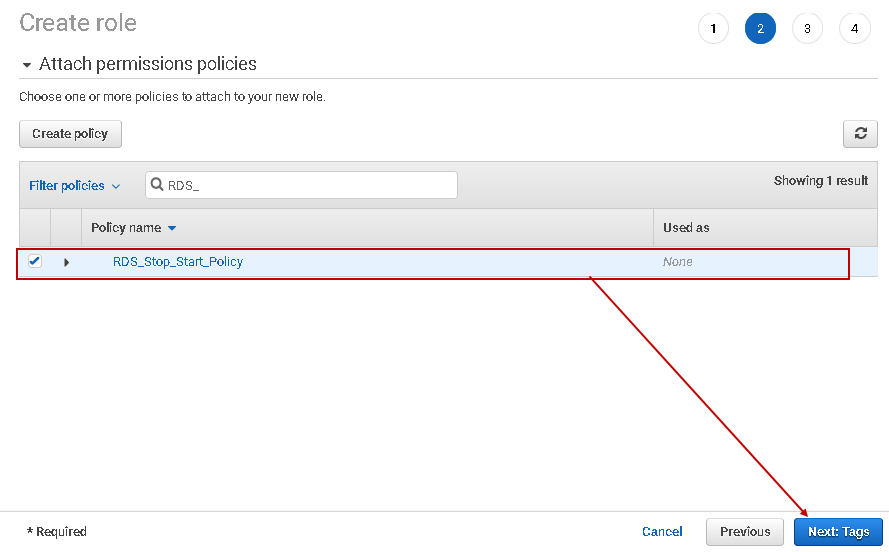
Task: Collapse the Attach permissions policies section
Action: coord(27,65)
